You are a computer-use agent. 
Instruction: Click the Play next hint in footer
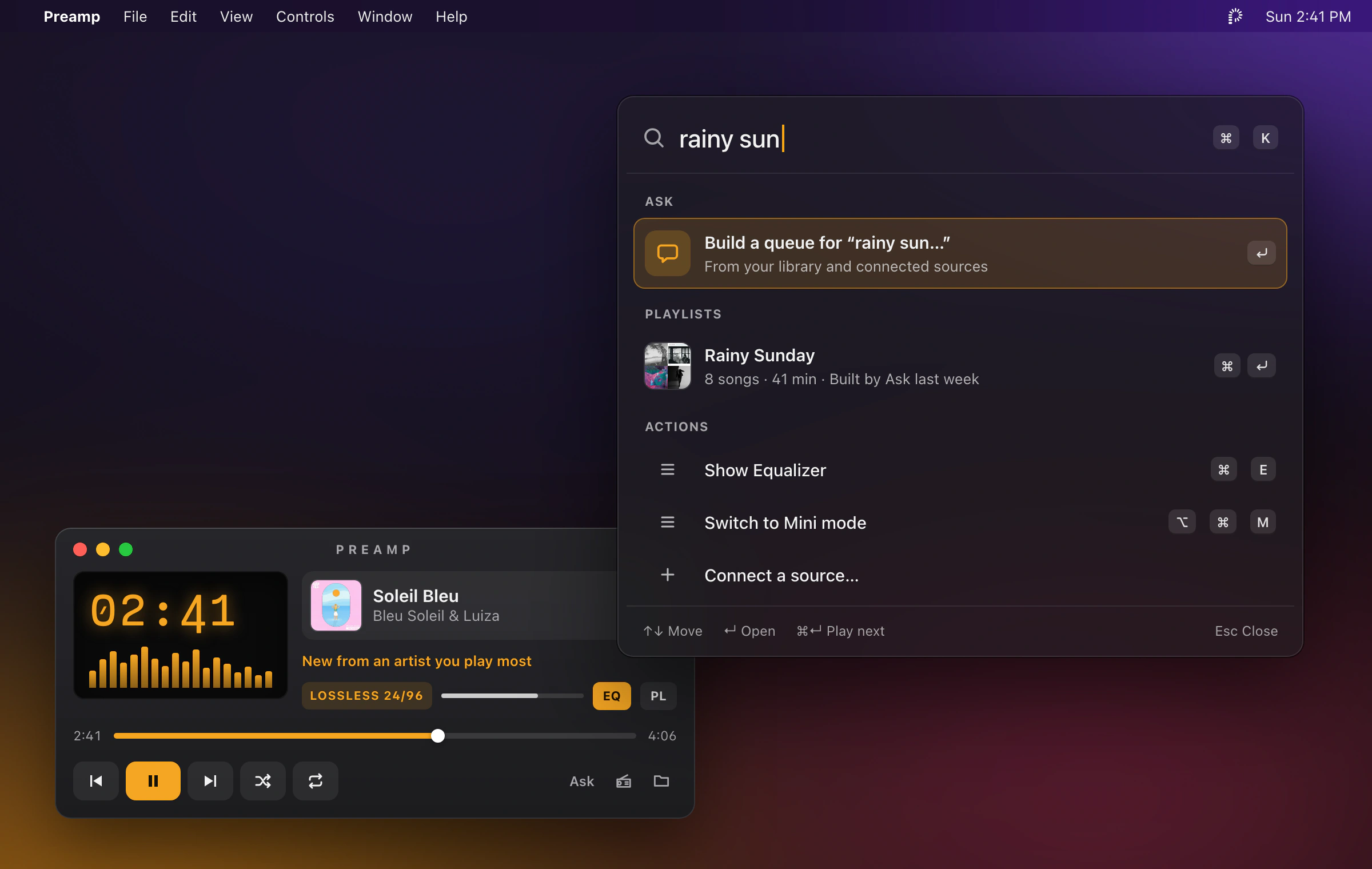(840, 631)
